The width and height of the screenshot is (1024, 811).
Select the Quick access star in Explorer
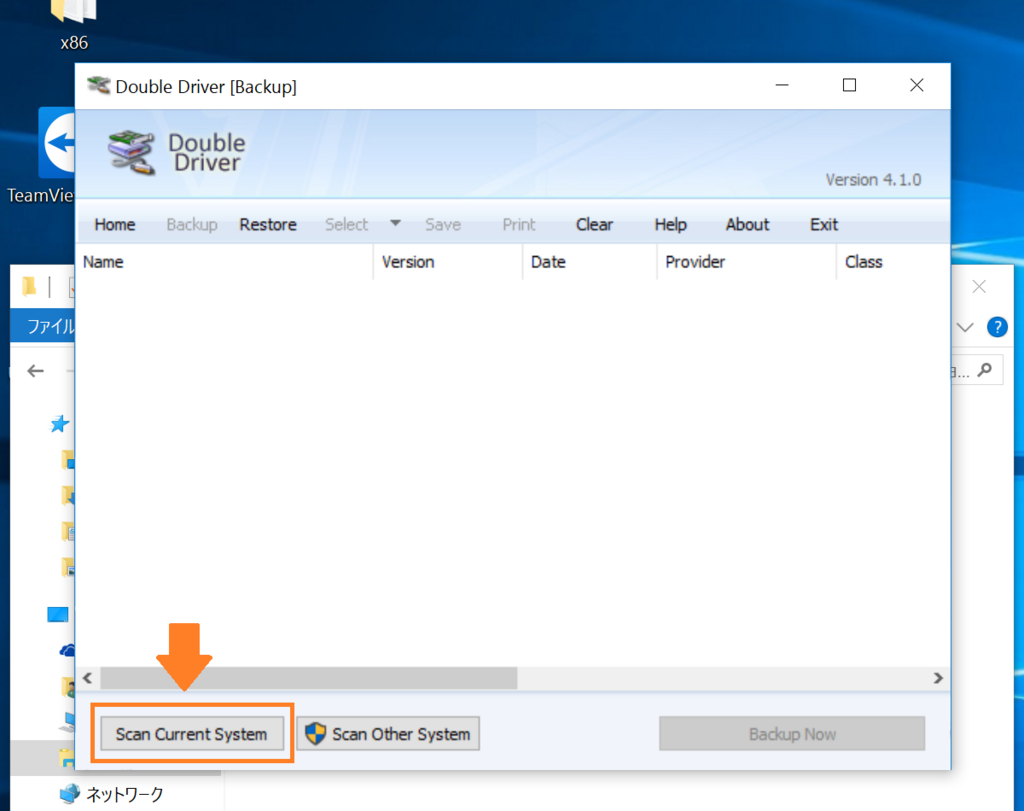tap(59, 424)
